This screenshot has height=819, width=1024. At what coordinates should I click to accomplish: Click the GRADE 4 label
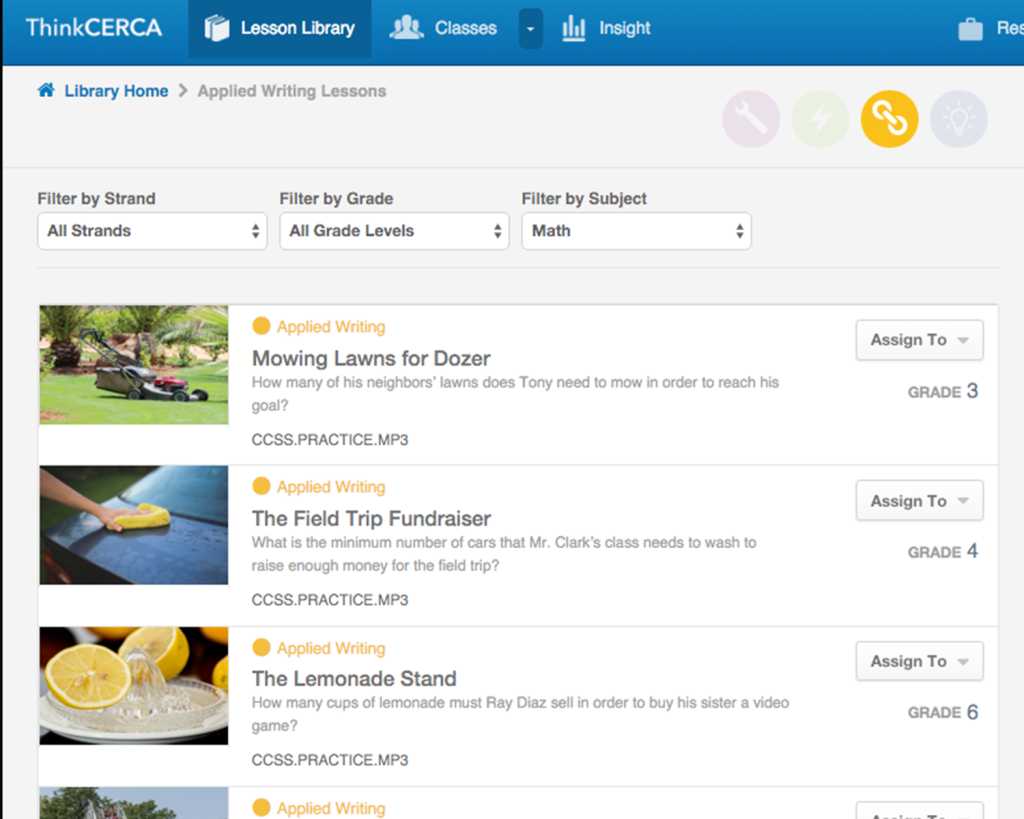[942, 551]
